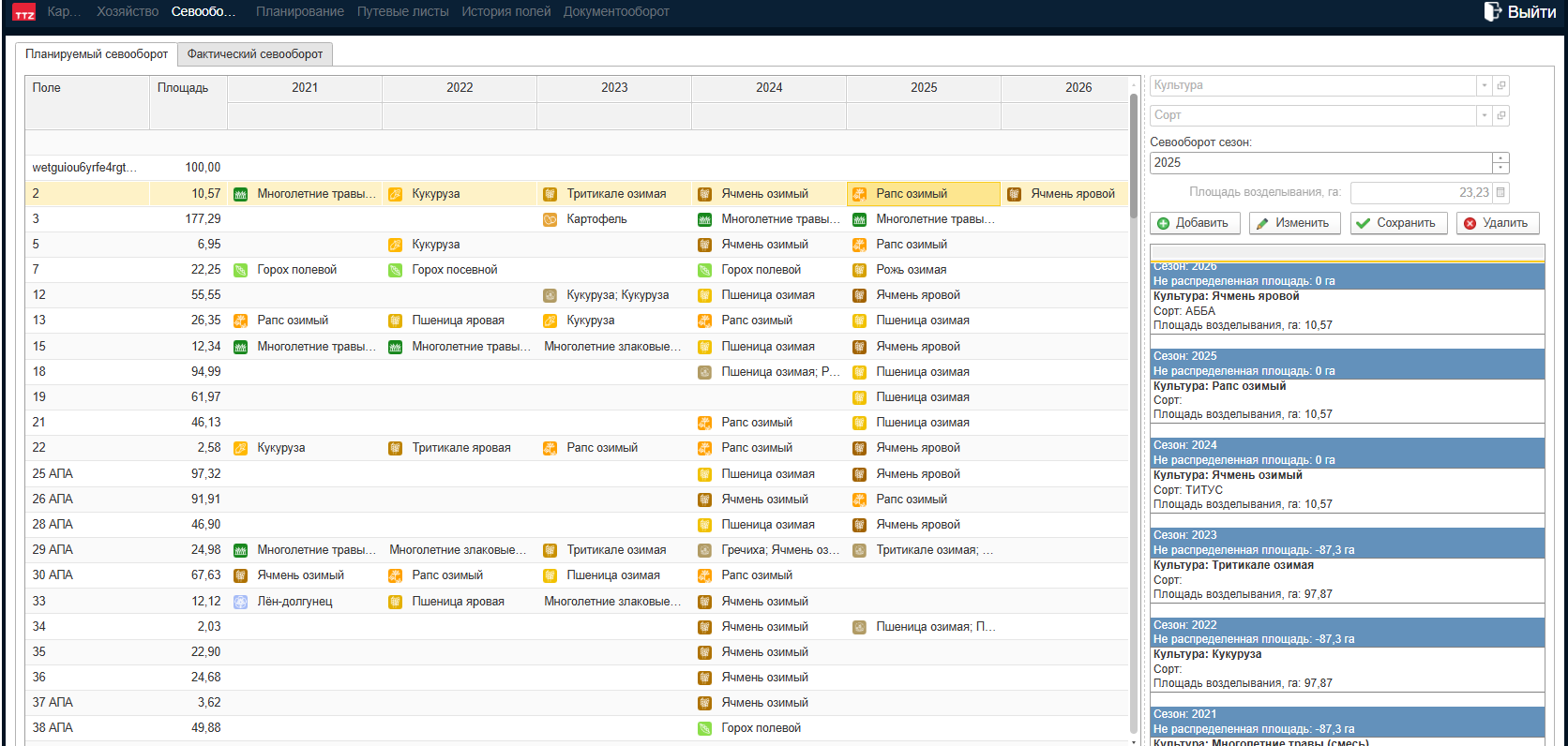The width and height of the screenshot is (1568, 746).
Task: Expand the Культура dropdown list
Action: pyautogui.click(x=1484, y=85)
